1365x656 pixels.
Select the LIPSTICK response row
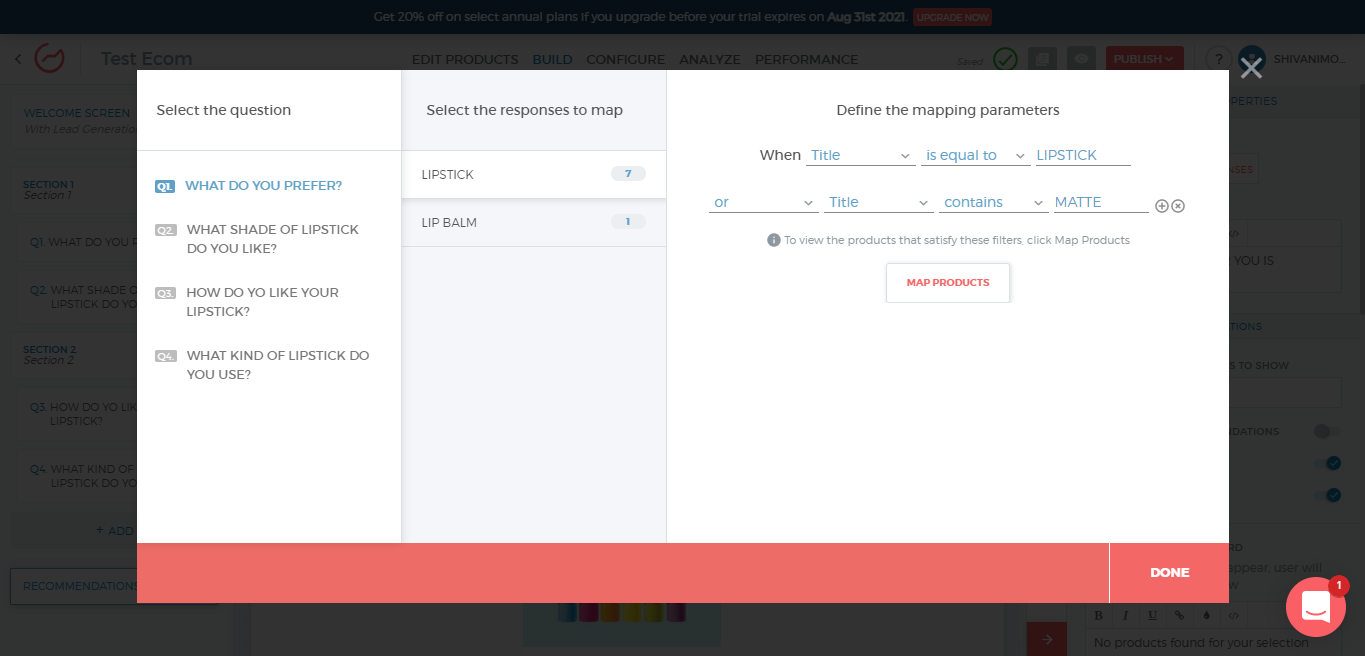coord(534,175)
